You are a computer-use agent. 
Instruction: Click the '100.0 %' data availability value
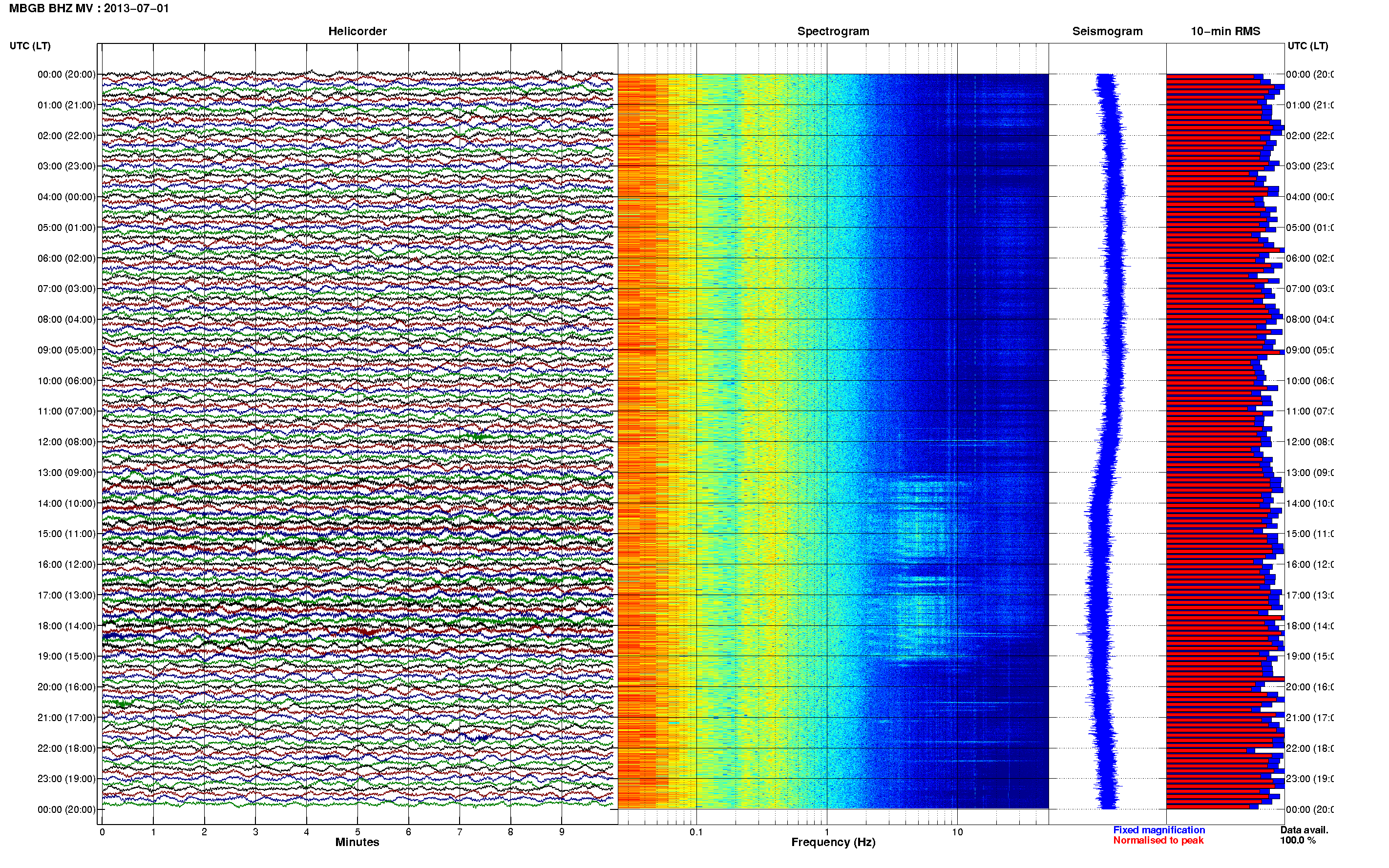click(x=1298, y=841)
